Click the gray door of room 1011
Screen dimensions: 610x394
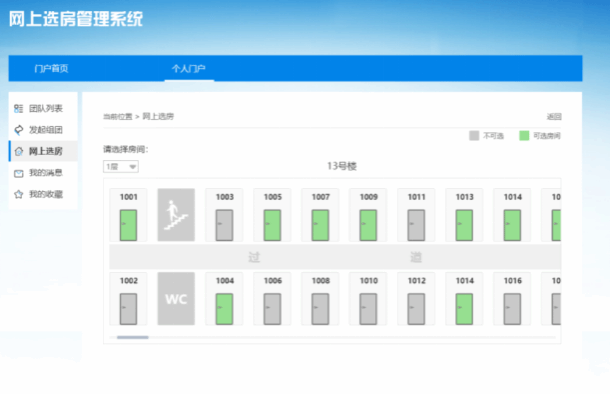416,225
